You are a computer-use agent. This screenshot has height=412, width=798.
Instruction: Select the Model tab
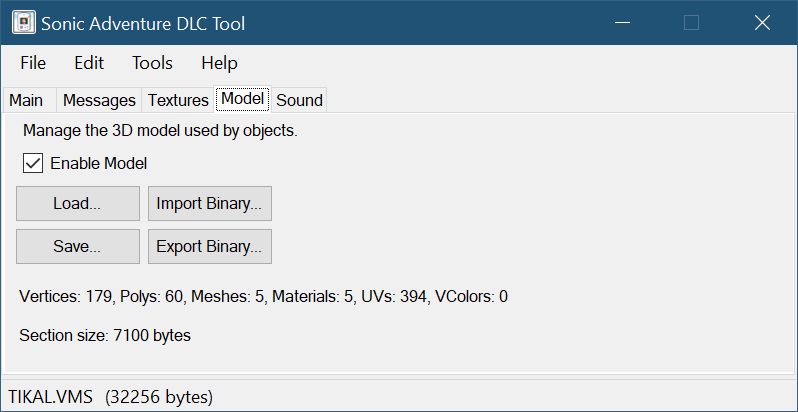242,99
